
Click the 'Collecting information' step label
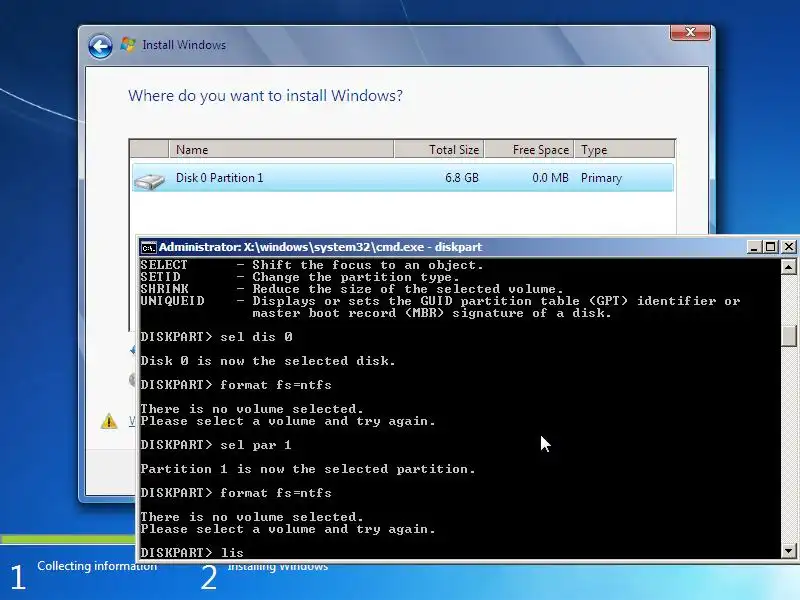(x=97, y=566)
